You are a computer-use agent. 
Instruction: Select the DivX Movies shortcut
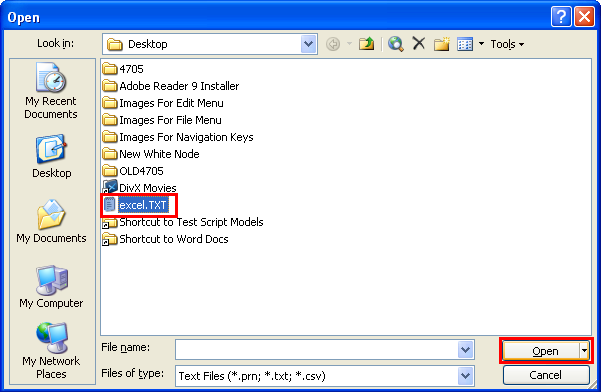pos(140,188)
